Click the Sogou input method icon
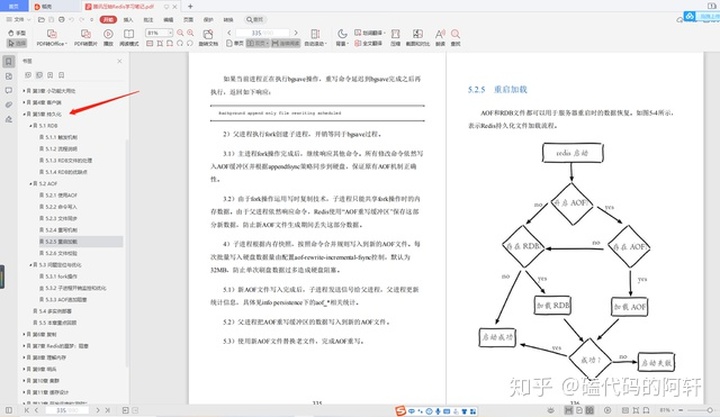Screen dimensions: 720x417 coord(400,411)
